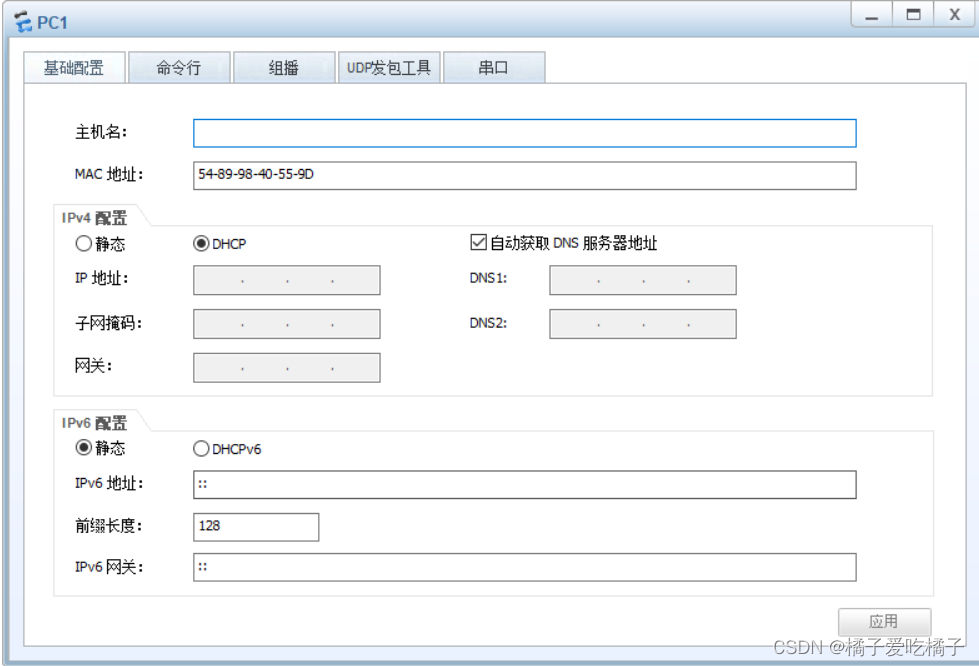Click the 主机名 input field

(525, 131)
